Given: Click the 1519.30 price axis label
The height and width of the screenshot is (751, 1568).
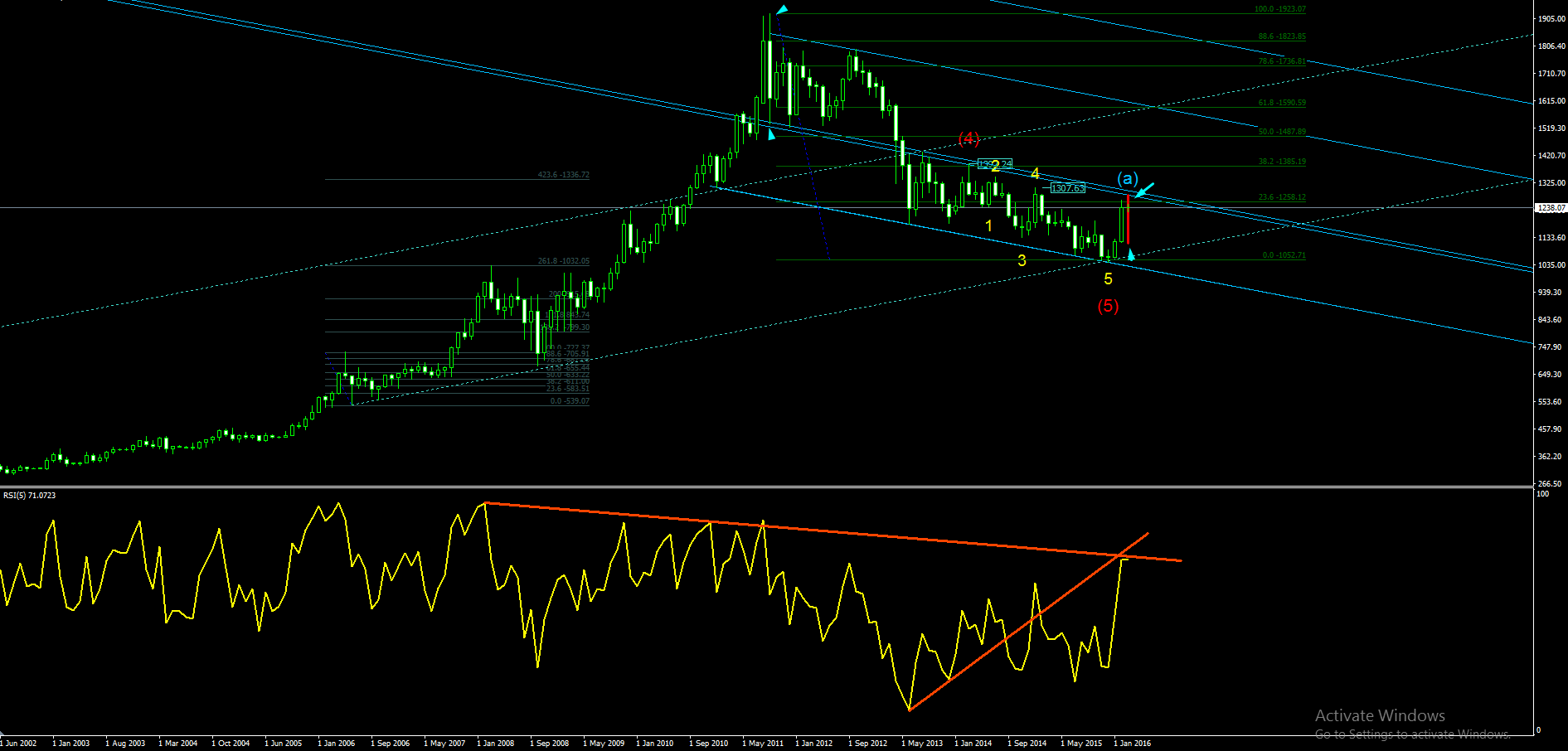Looking at the screenshot, I should 1551,128.
